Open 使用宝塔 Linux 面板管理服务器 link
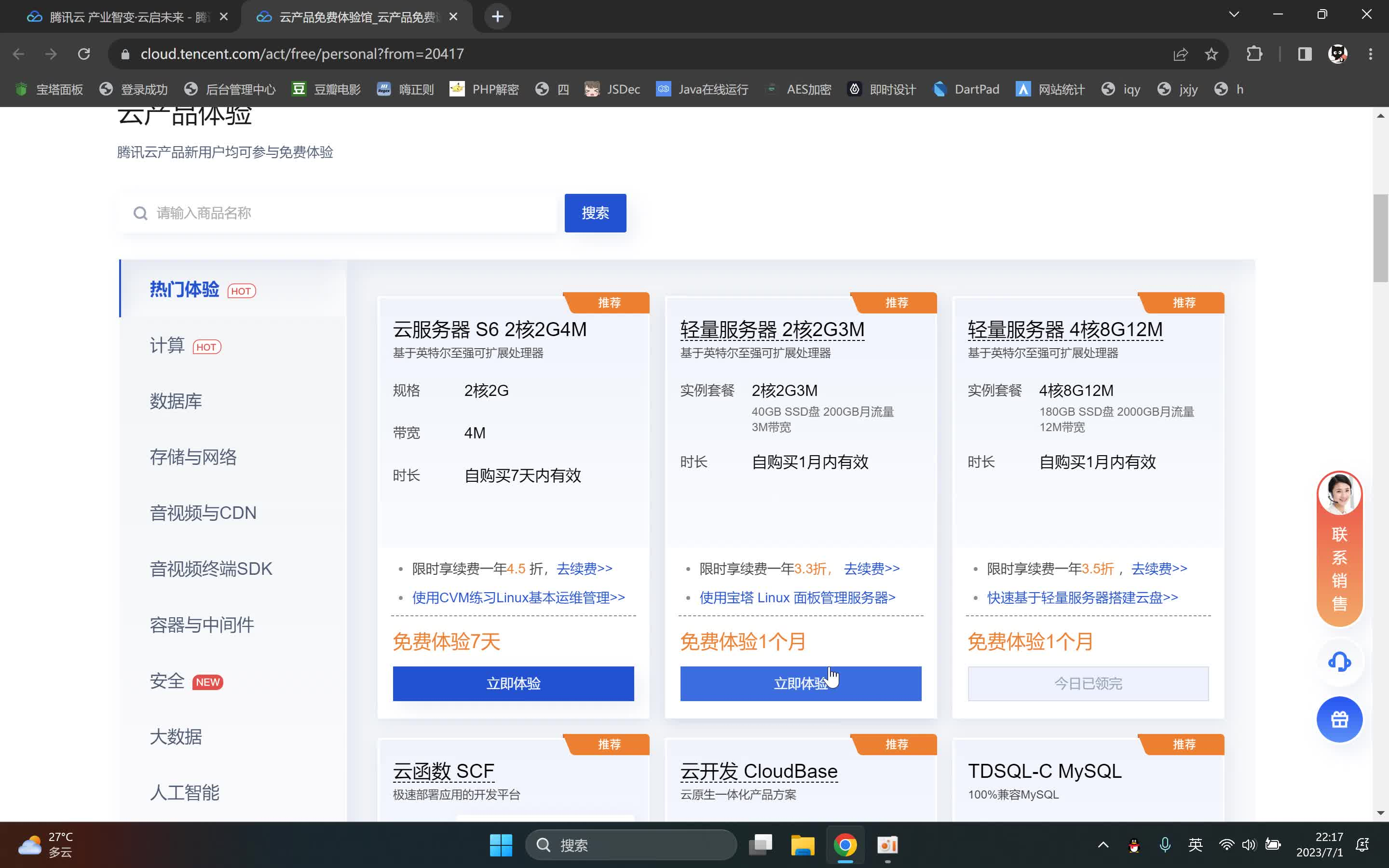1389x868 pixels. tap(797, 597)
